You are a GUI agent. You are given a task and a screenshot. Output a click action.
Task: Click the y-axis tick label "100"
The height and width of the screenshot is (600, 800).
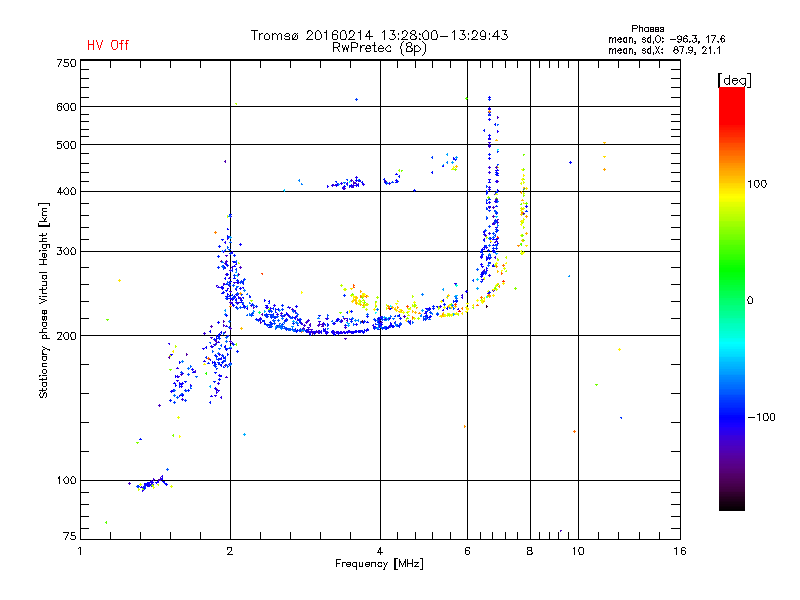pos(66,480)
